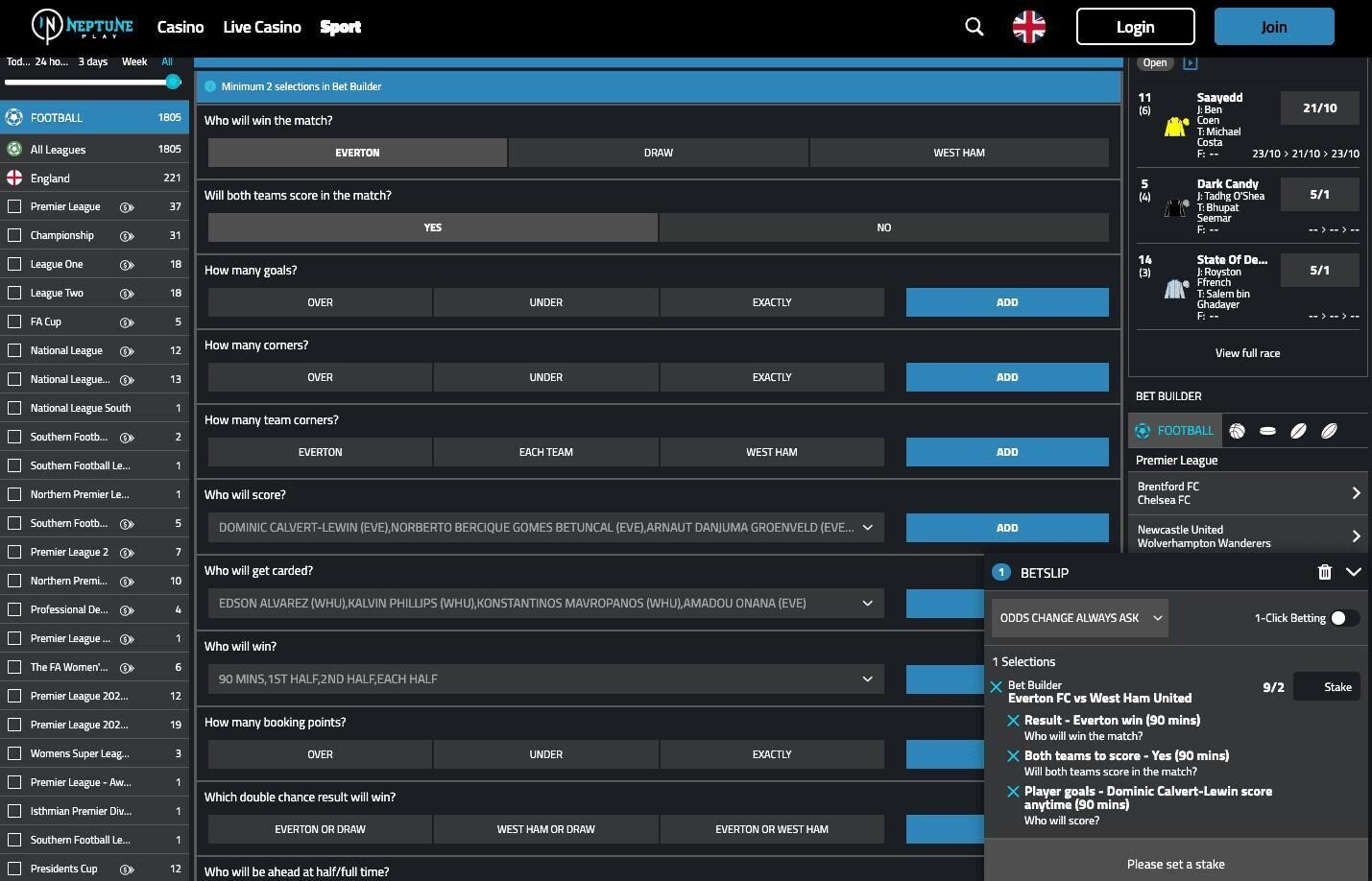Remove Both teams to score selection

(x=1013, y=756)
